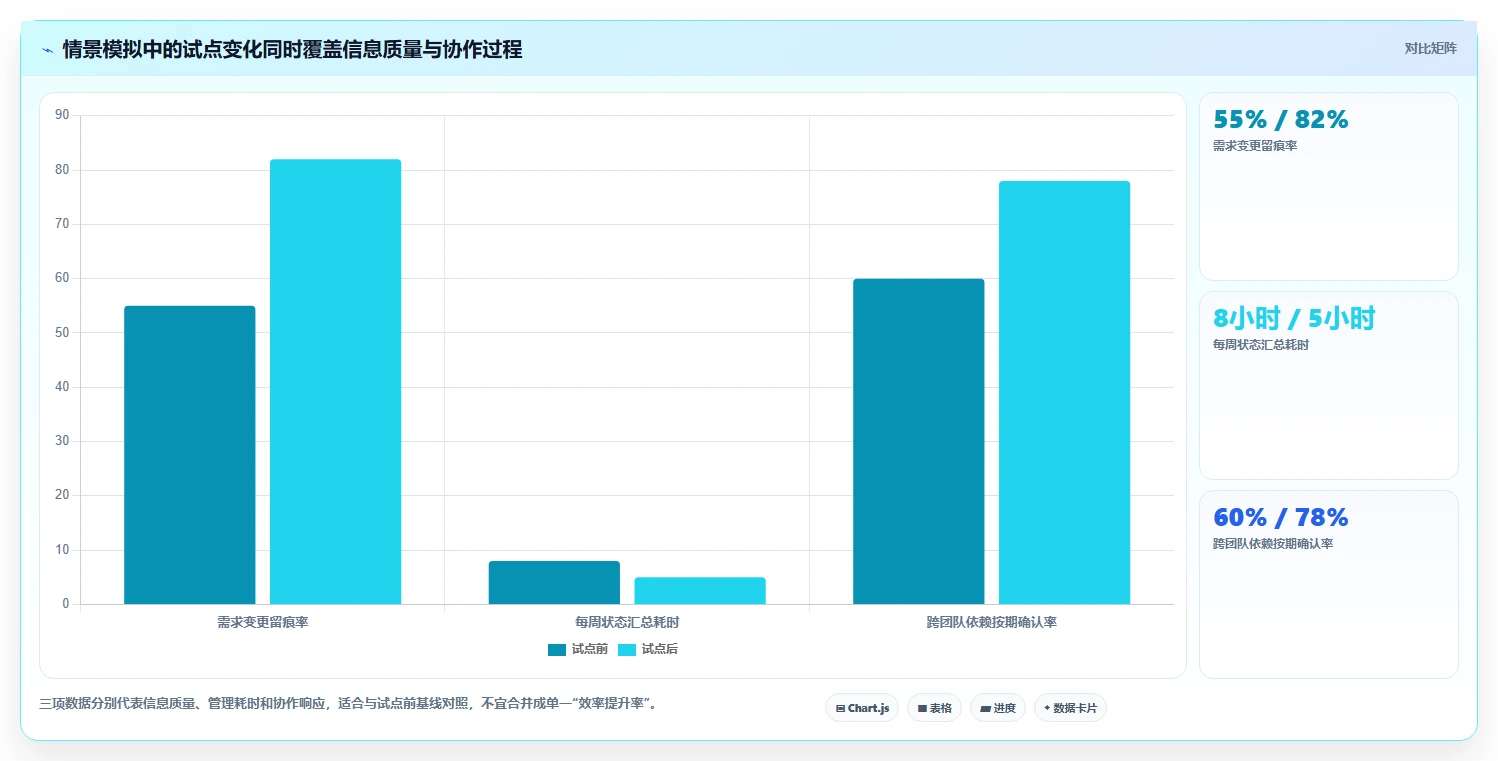Click the y-axis value 0
Screen dimensions: 1498x761
pos(66,604)
